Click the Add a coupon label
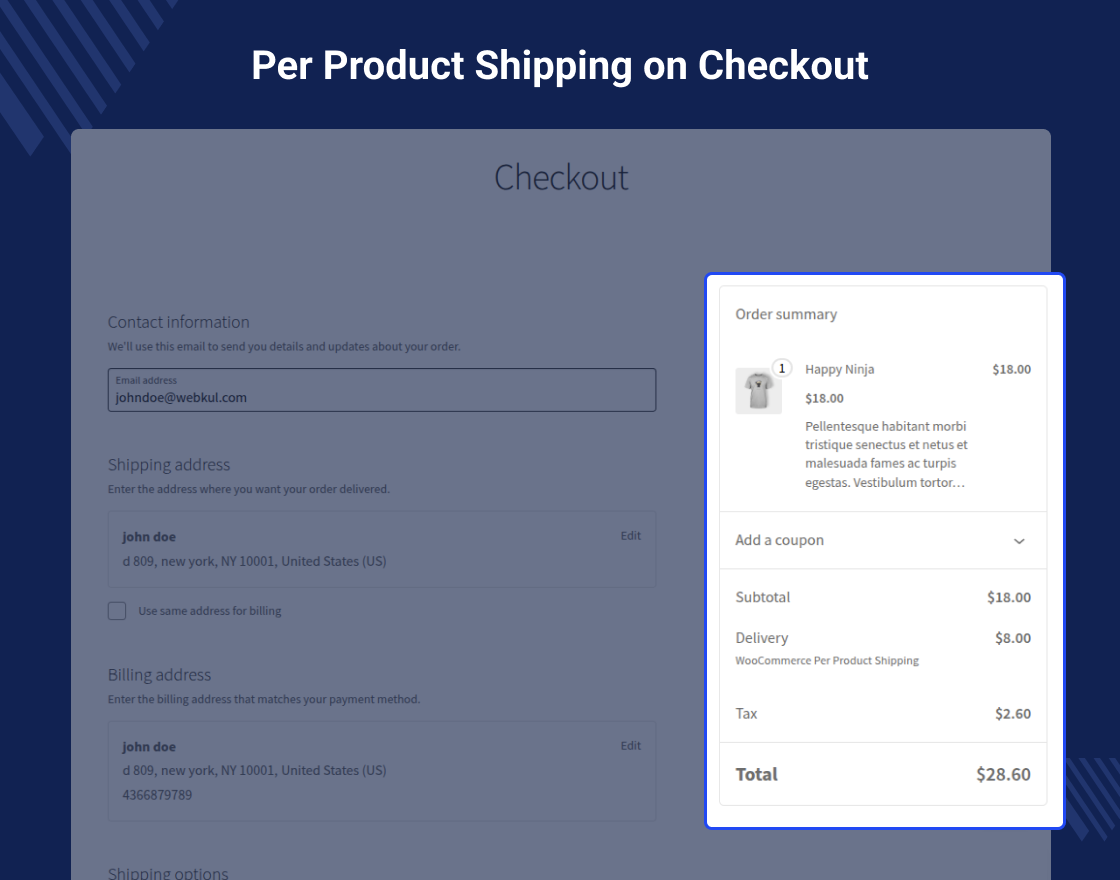The width and height of the screenshot is (1120, 880). tap(779, 540)
